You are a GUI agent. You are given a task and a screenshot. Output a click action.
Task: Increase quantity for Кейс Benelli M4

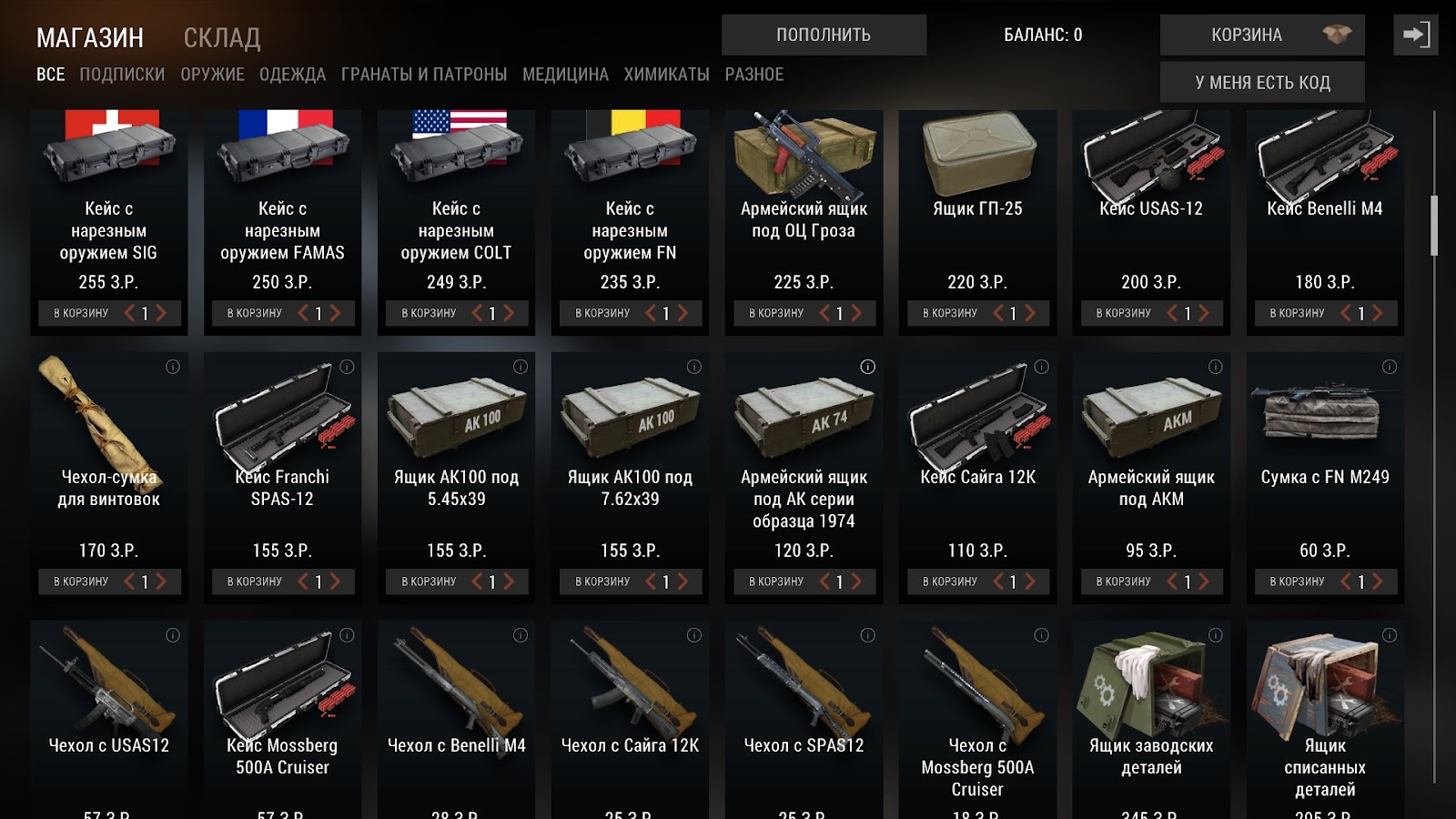coord(1378,313)
